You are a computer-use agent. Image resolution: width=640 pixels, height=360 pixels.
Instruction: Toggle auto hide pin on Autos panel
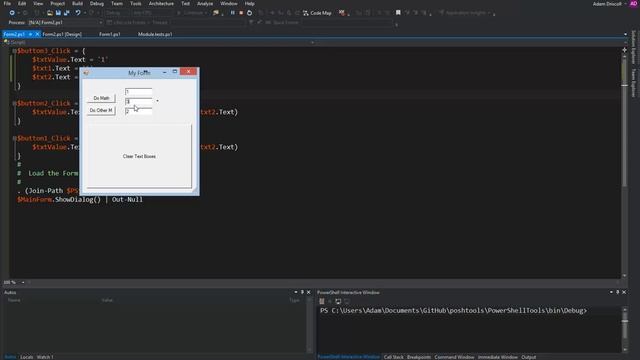(302, 292)
